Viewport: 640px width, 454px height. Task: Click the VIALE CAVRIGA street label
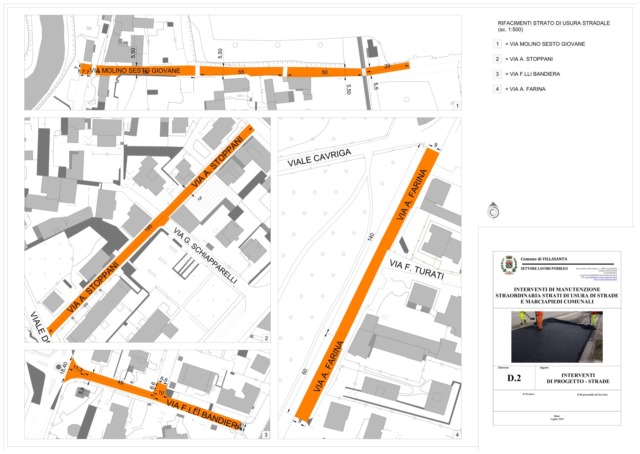pyautogui.click(x=318, y=157)
